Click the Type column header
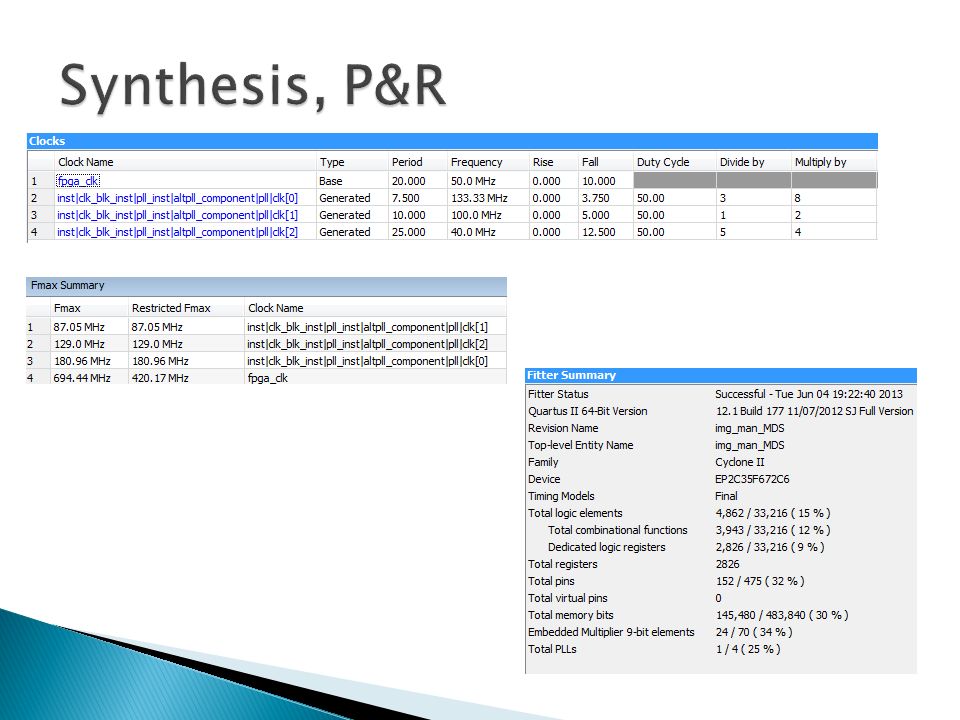The image size is (960, 720). point(332,162)
